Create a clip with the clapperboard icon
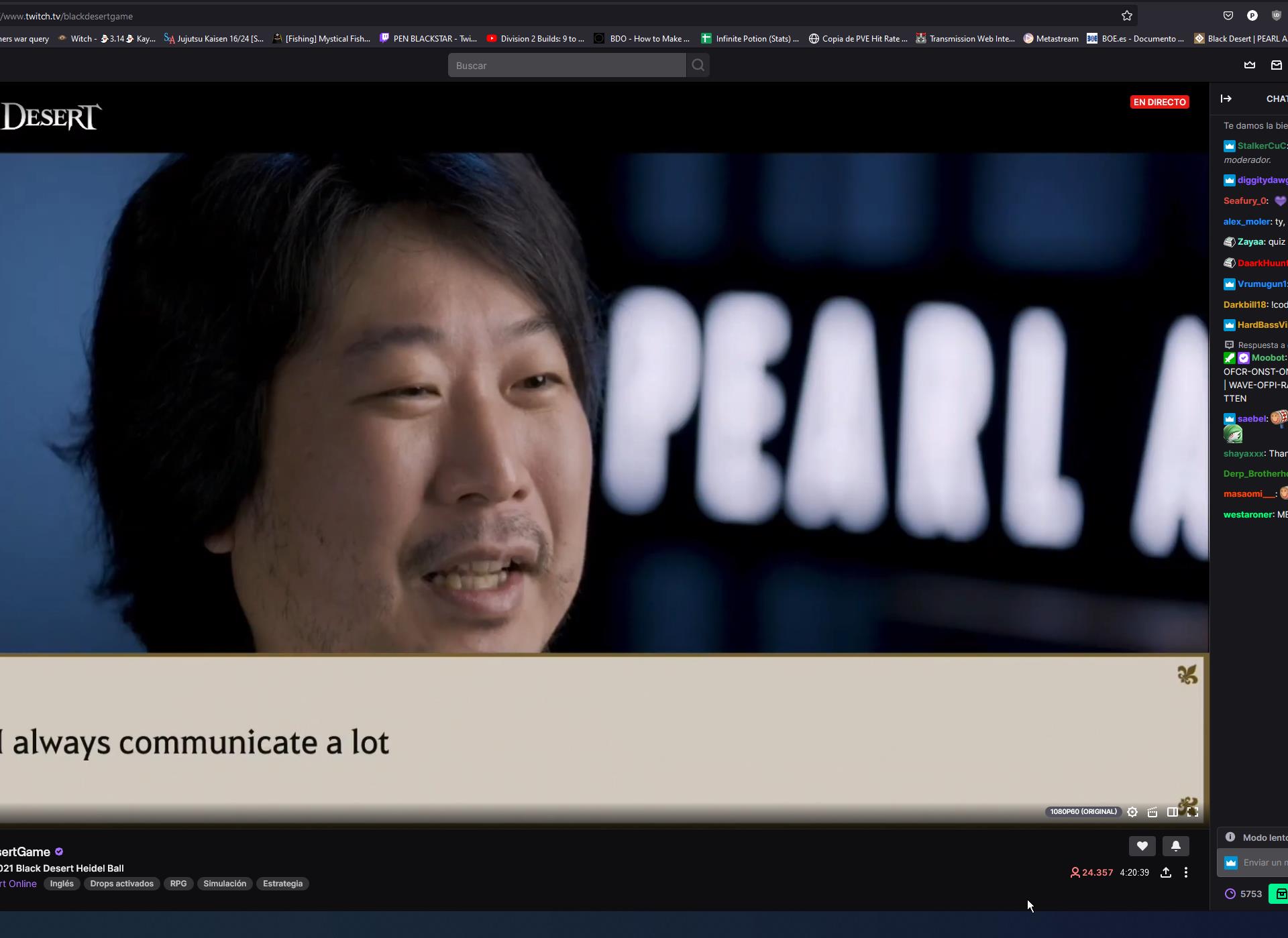This screenshot has width=1288, height=938. click(1152, 812)
